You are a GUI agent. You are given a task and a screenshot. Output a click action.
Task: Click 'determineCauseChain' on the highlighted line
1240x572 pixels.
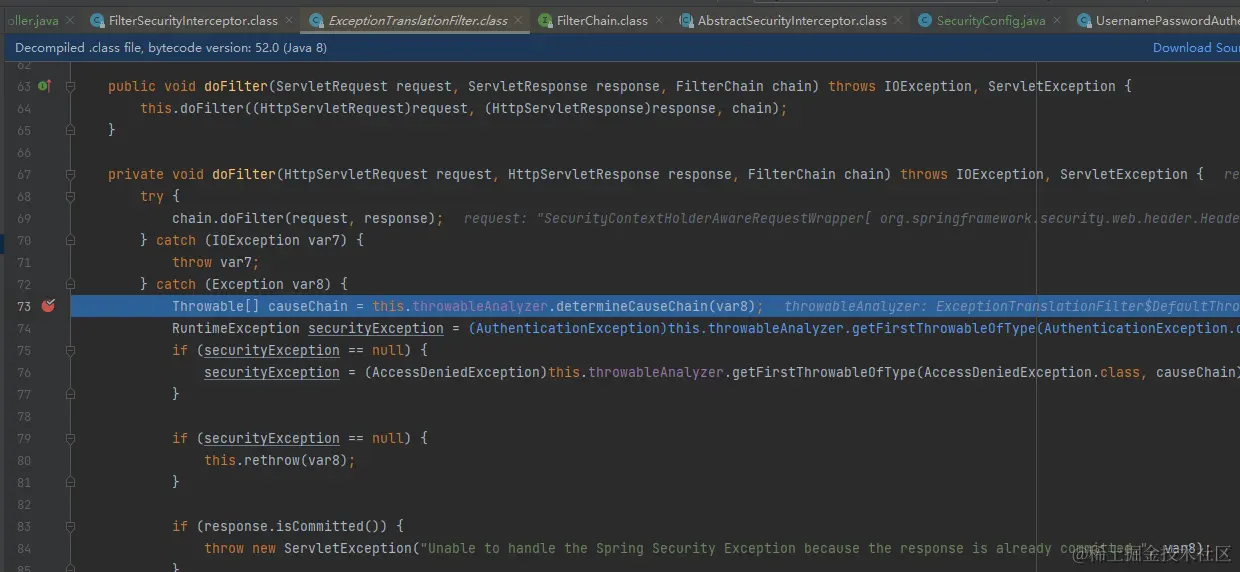click(634, 306)
